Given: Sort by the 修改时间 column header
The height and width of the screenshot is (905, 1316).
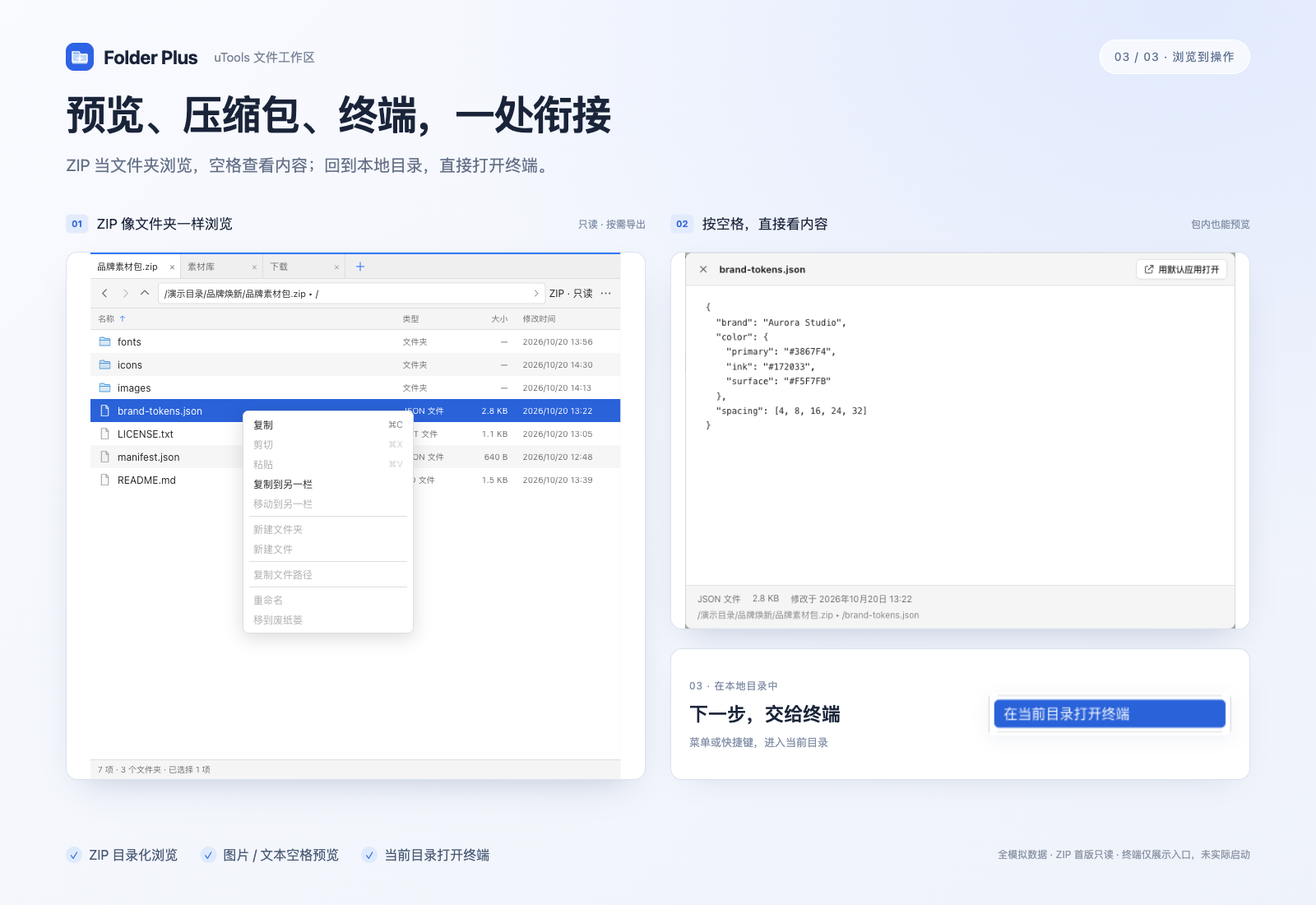Looking at the screenshot, I should pyautogui.click(x=539, y=318).
